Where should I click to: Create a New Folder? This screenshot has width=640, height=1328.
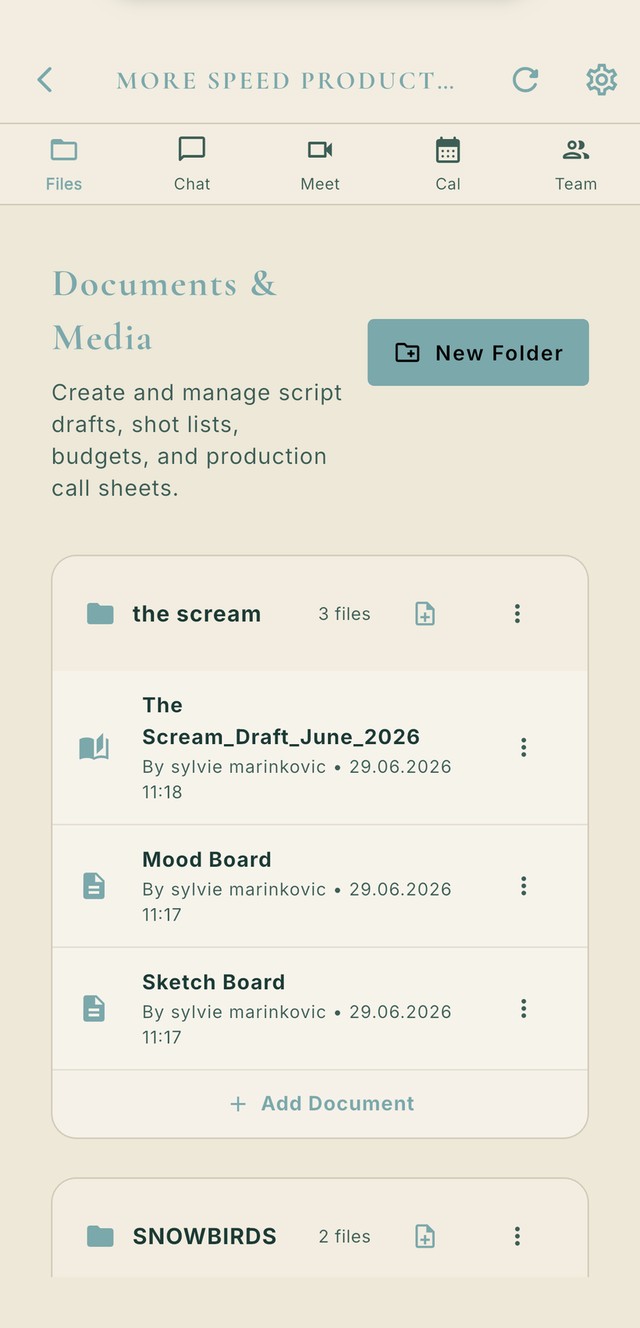(478, 352)
